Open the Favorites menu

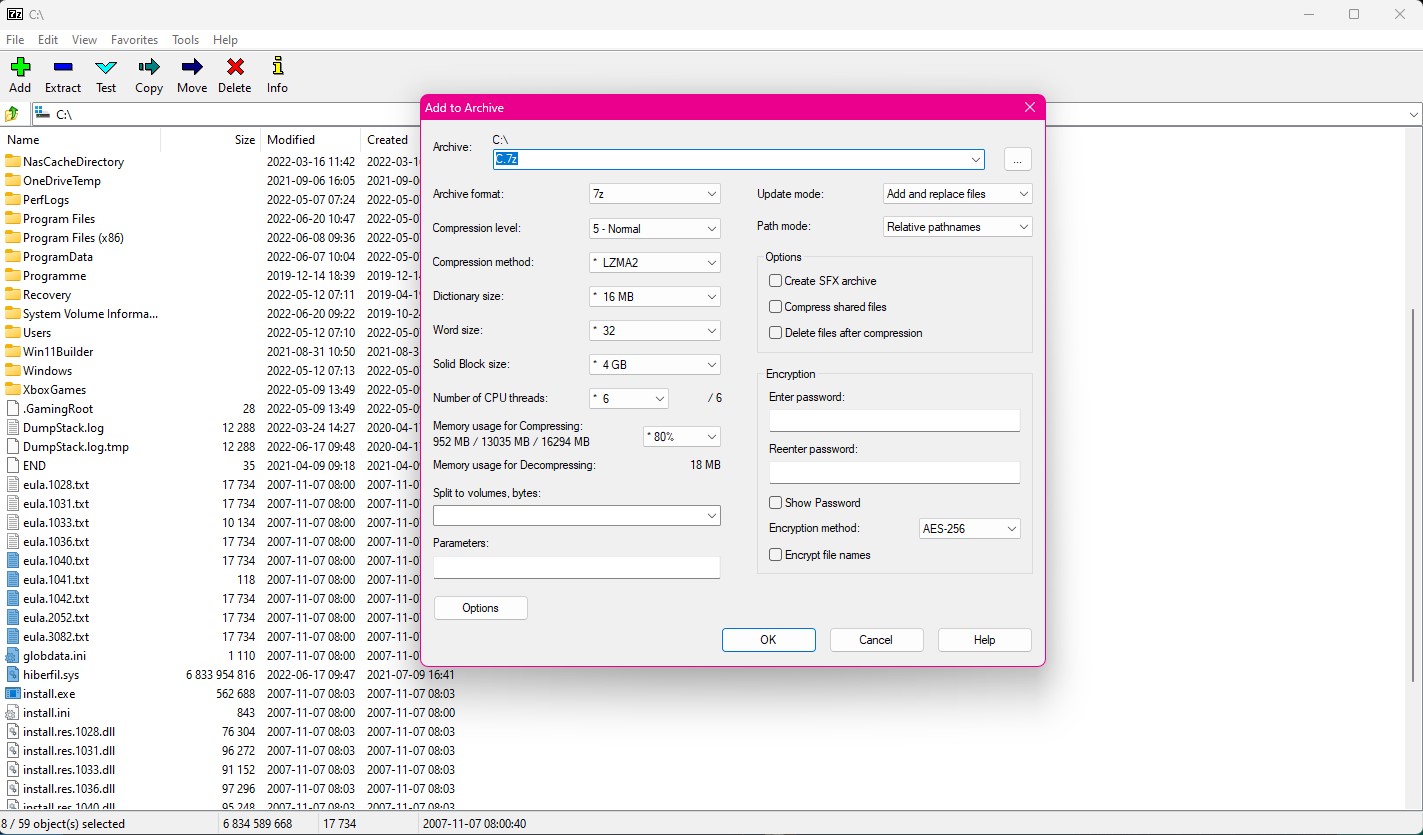[134, 40]
